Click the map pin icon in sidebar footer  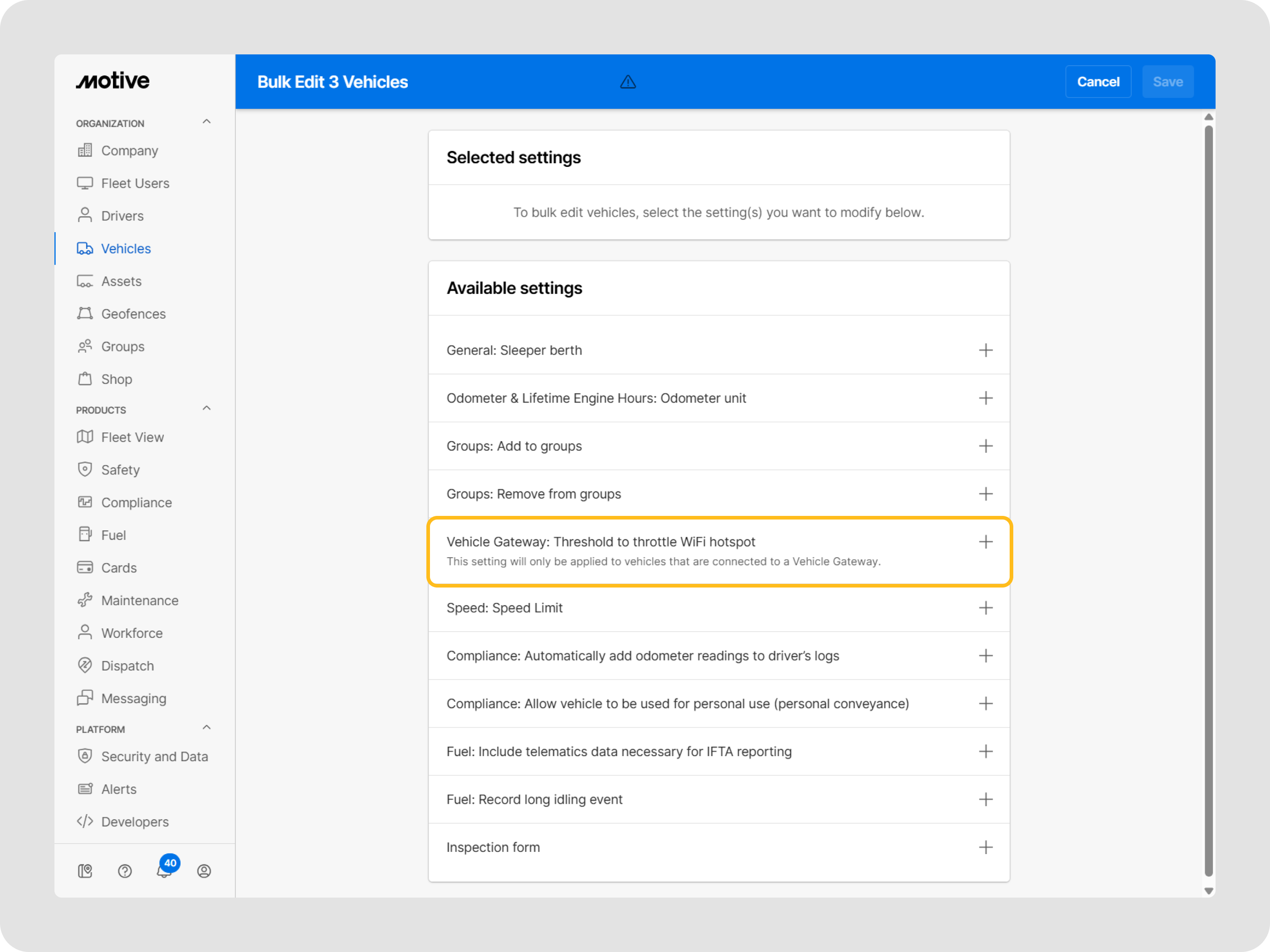[x=85, y=871]
